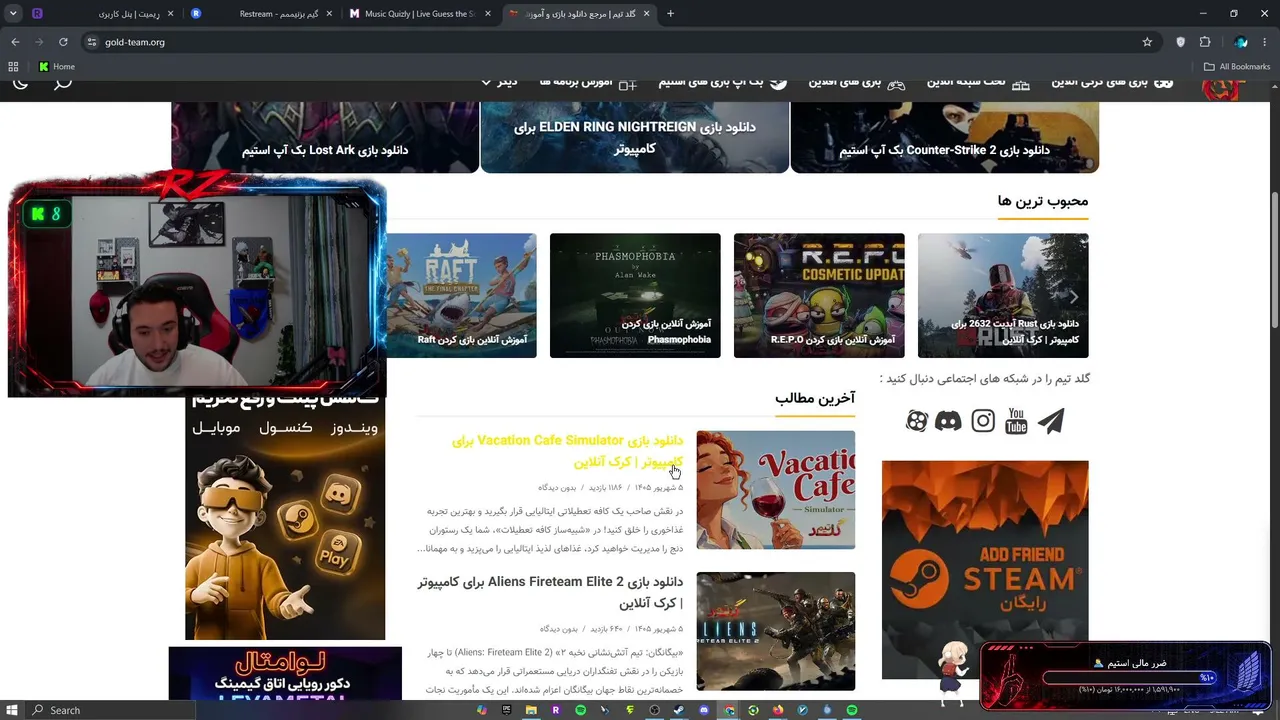Screen dimensions: 1280x720
Task: Open Lost Ark Steam backup card
Action: click(x=325, y=137)
